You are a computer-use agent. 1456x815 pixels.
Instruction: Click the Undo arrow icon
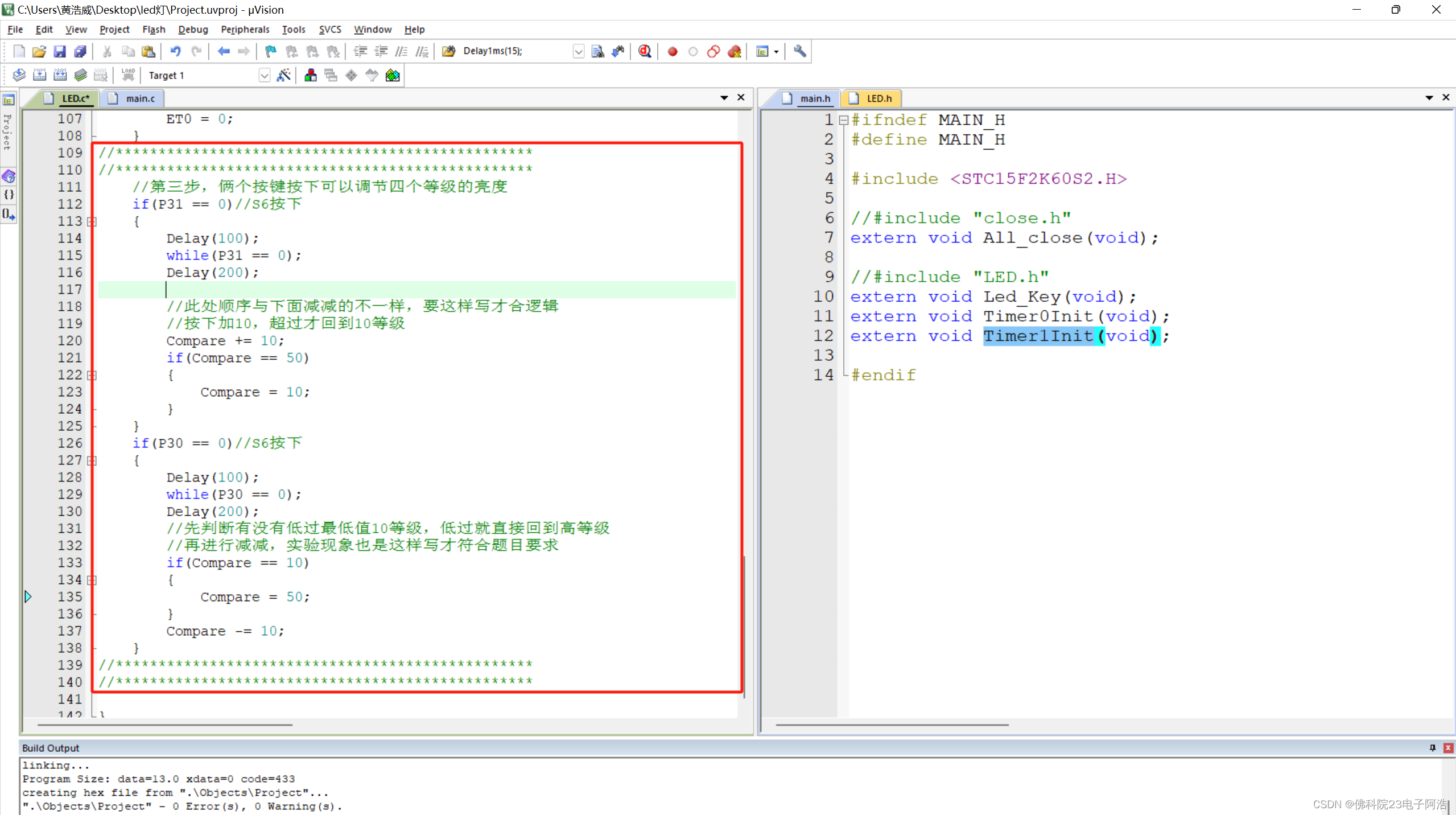coord(175,52)
